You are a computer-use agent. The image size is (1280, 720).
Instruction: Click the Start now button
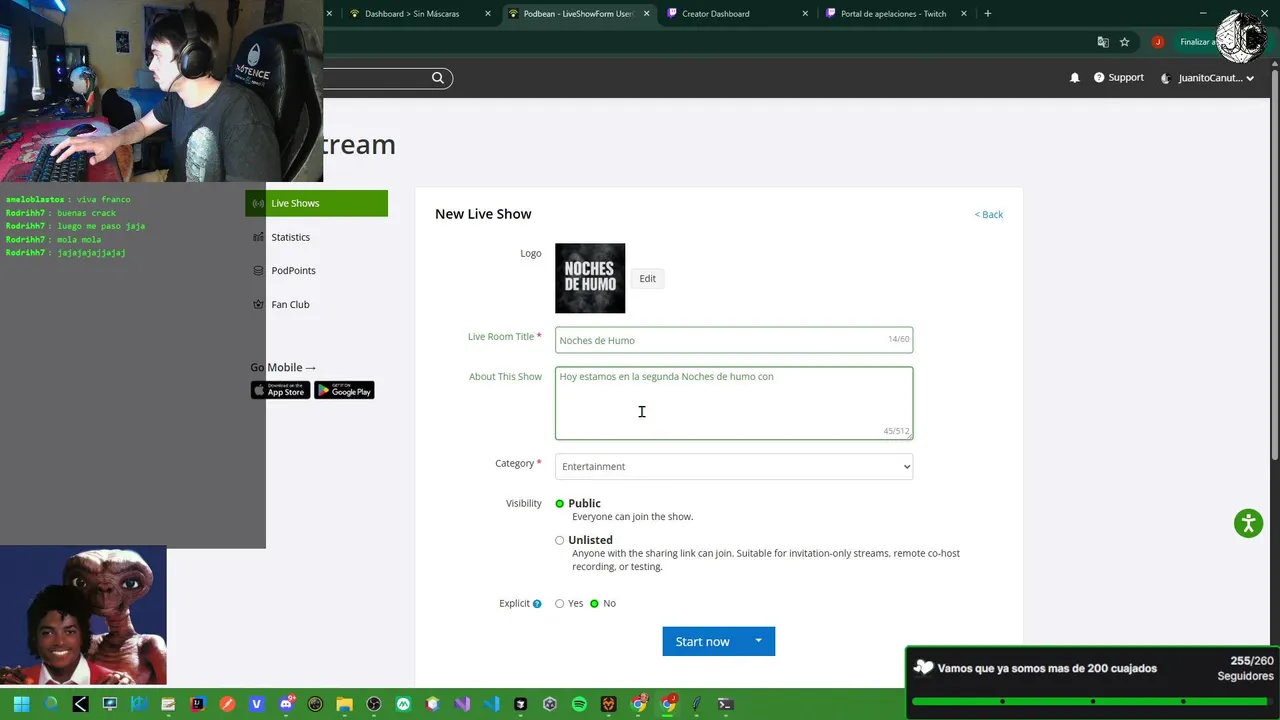[703, 641]
